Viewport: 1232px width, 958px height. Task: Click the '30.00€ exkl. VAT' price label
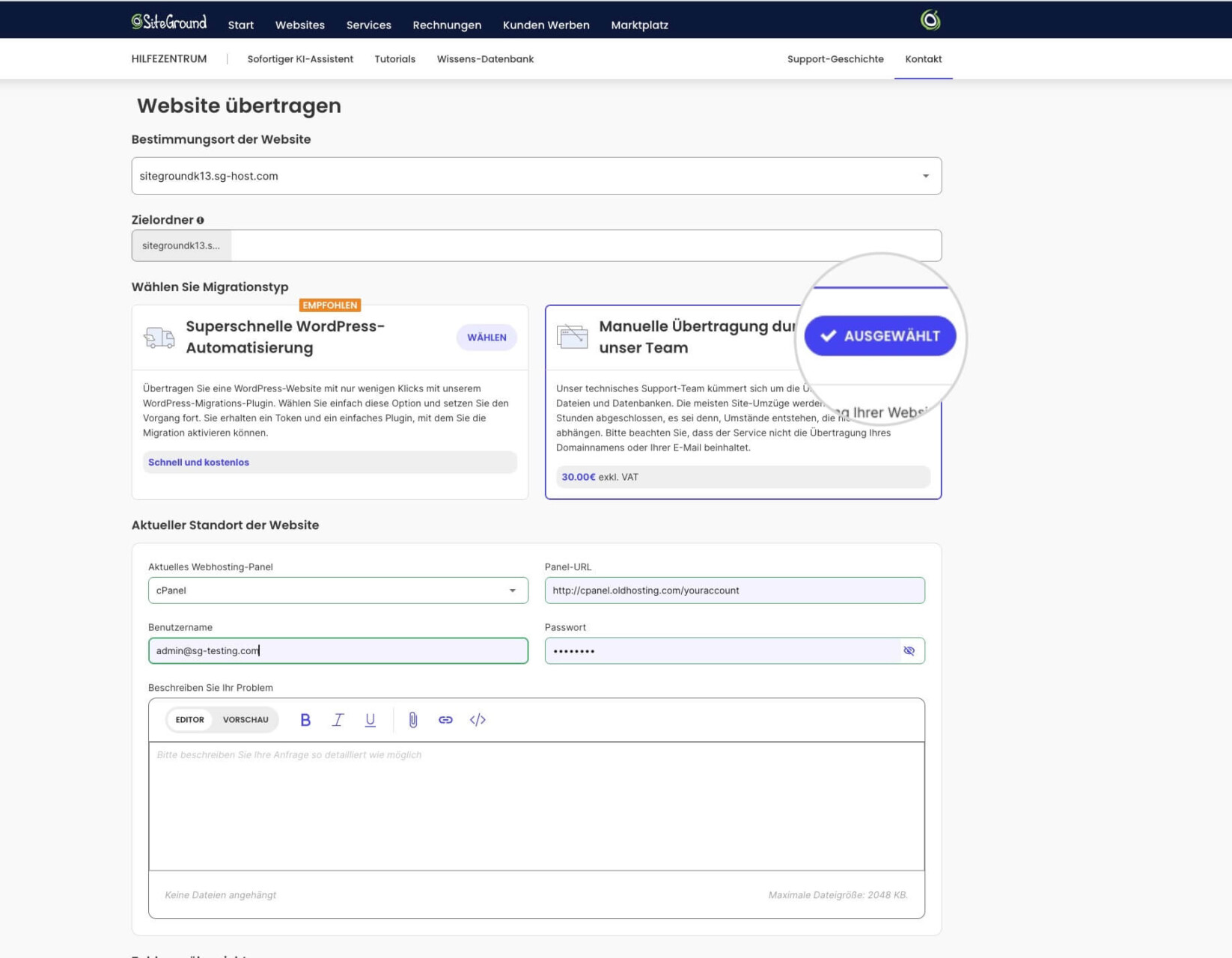600,477
